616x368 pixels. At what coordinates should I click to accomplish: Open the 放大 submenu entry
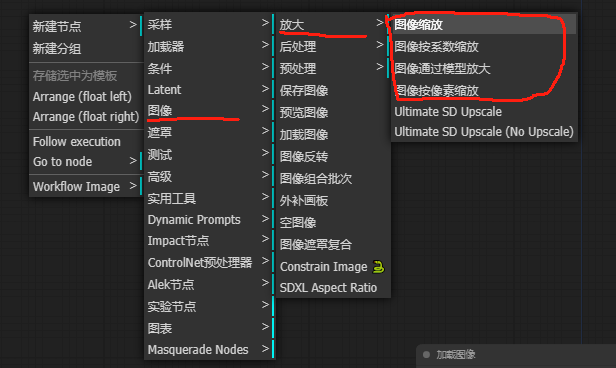click(x=332, y=25)
